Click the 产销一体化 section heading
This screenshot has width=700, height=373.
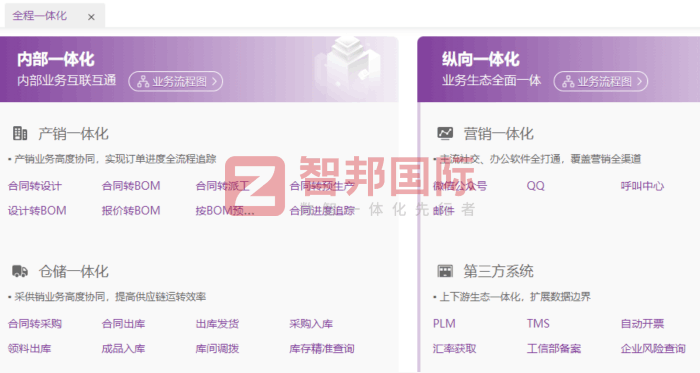click(x=73, y=133)
